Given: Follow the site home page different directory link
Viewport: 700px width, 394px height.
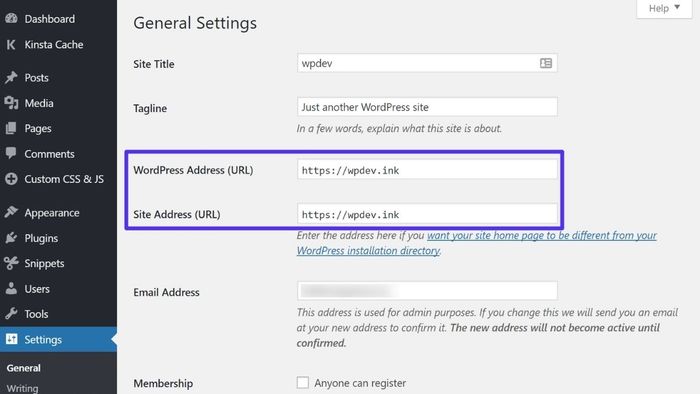Looking at the screenshot, I should [476, 243].
